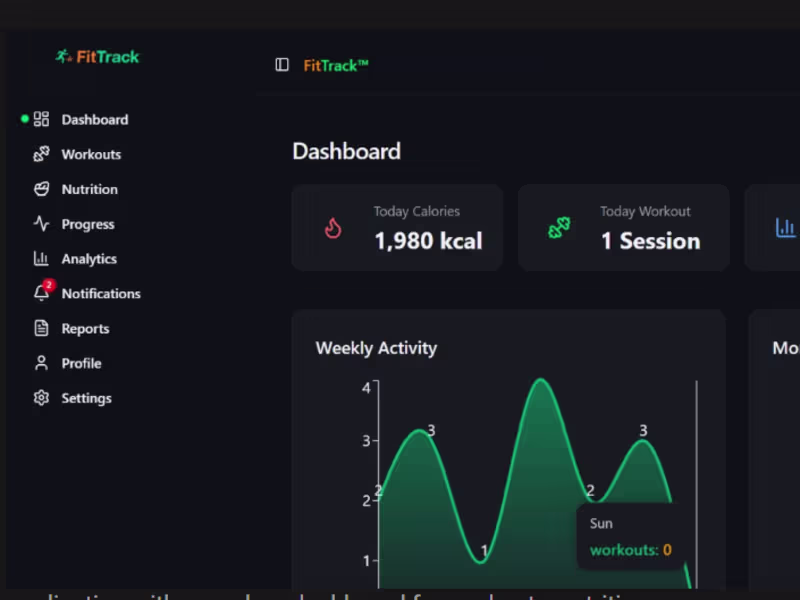Click the red notification badge showing 2
This screenshot has height=600, width=800.
coord(48,285)
